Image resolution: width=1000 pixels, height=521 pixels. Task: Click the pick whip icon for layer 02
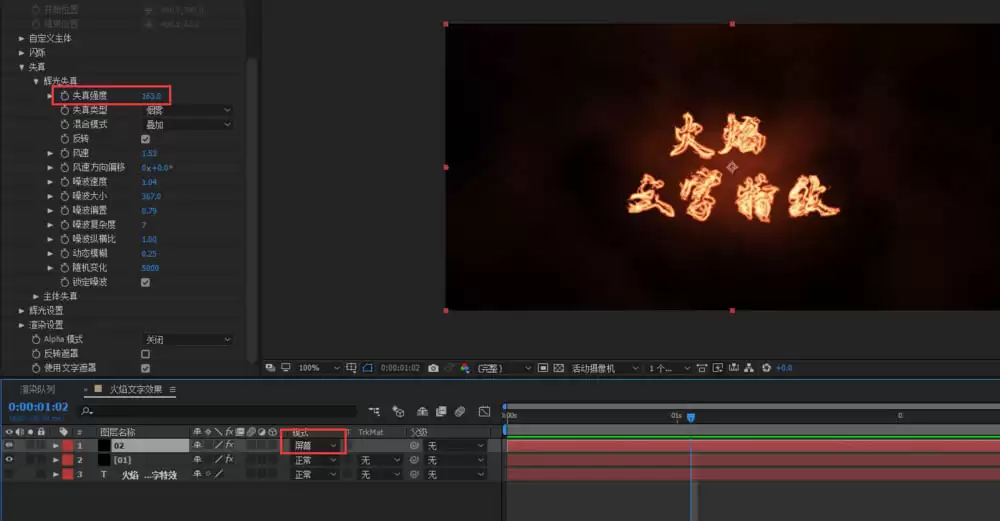415,446
